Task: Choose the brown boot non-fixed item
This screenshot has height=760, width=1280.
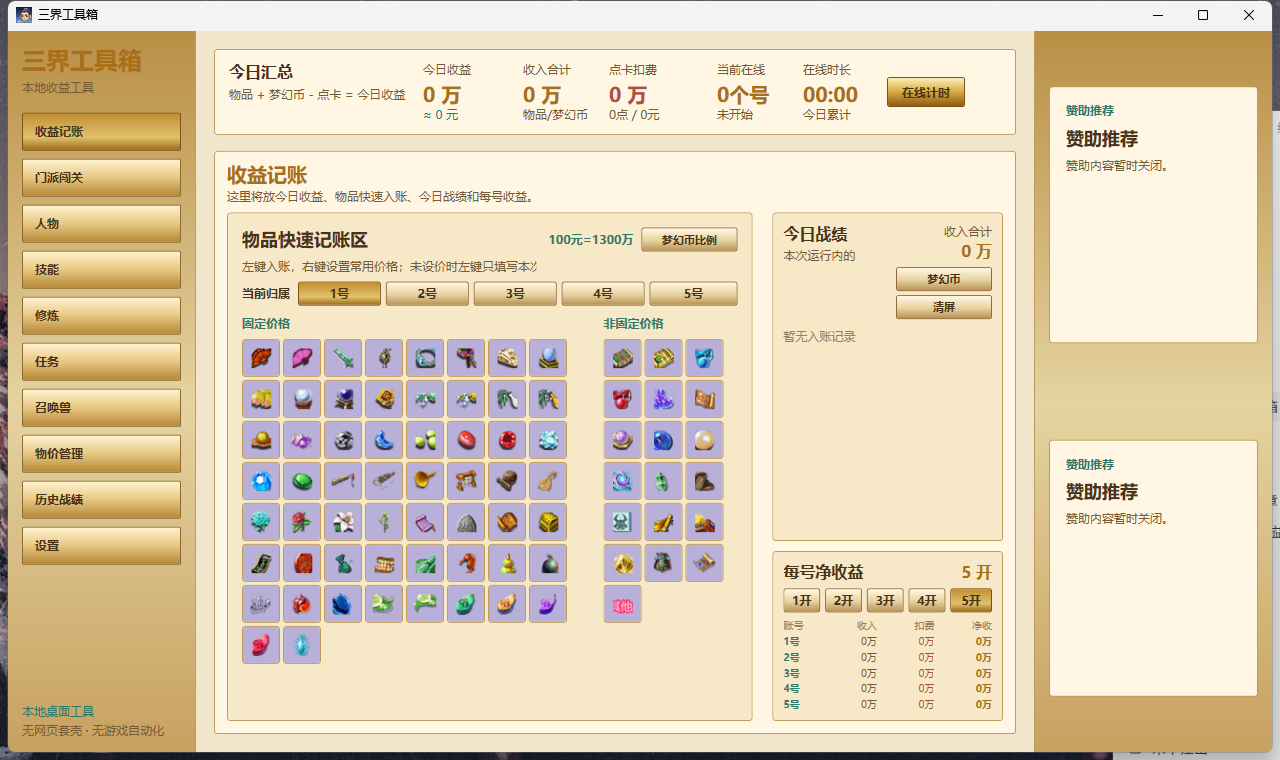Action: tap(705, 481)
